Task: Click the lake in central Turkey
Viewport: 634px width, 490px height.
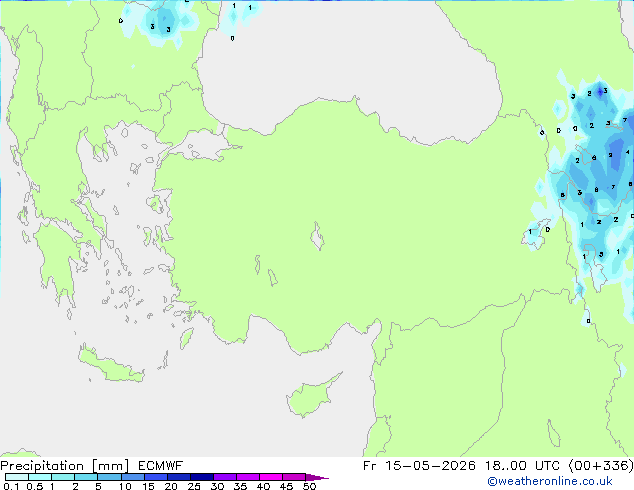Action: 317,236
